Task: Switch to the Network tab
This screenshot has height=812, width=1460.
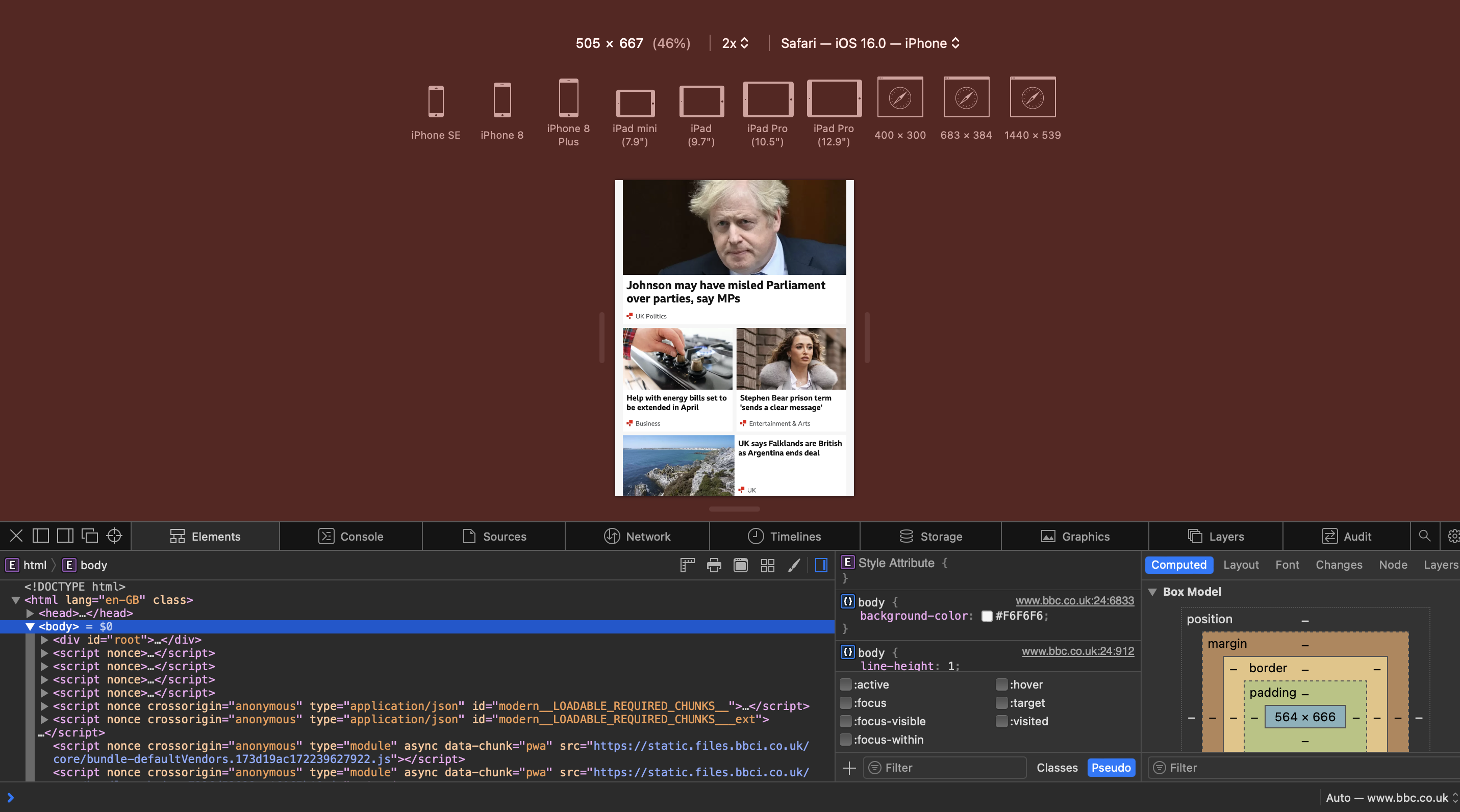Action: pyautogui.click(x=637, y=536)
